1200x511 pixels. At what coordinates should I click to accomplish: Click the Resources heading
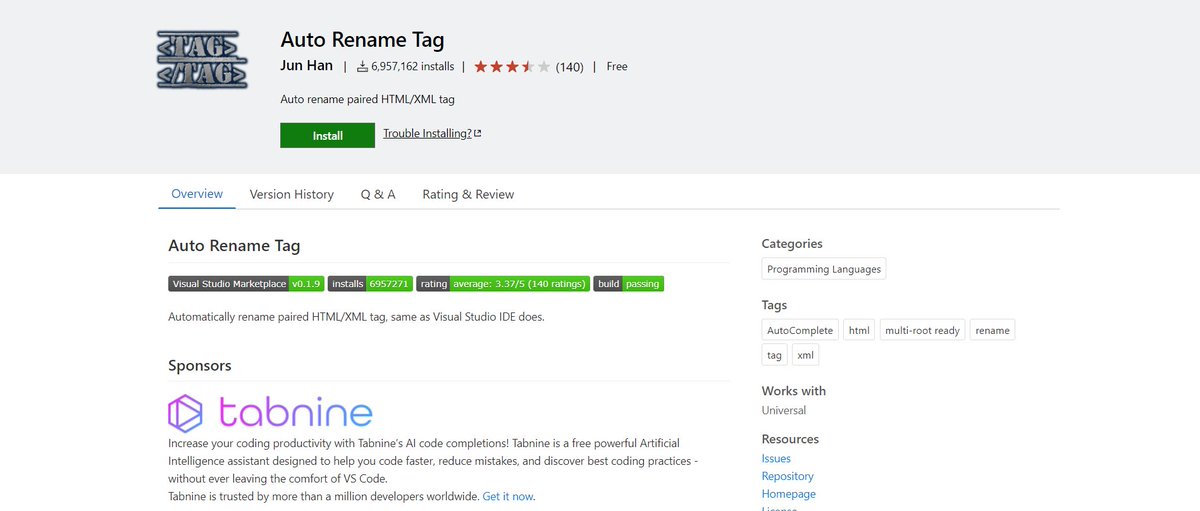tap(790, 439)
